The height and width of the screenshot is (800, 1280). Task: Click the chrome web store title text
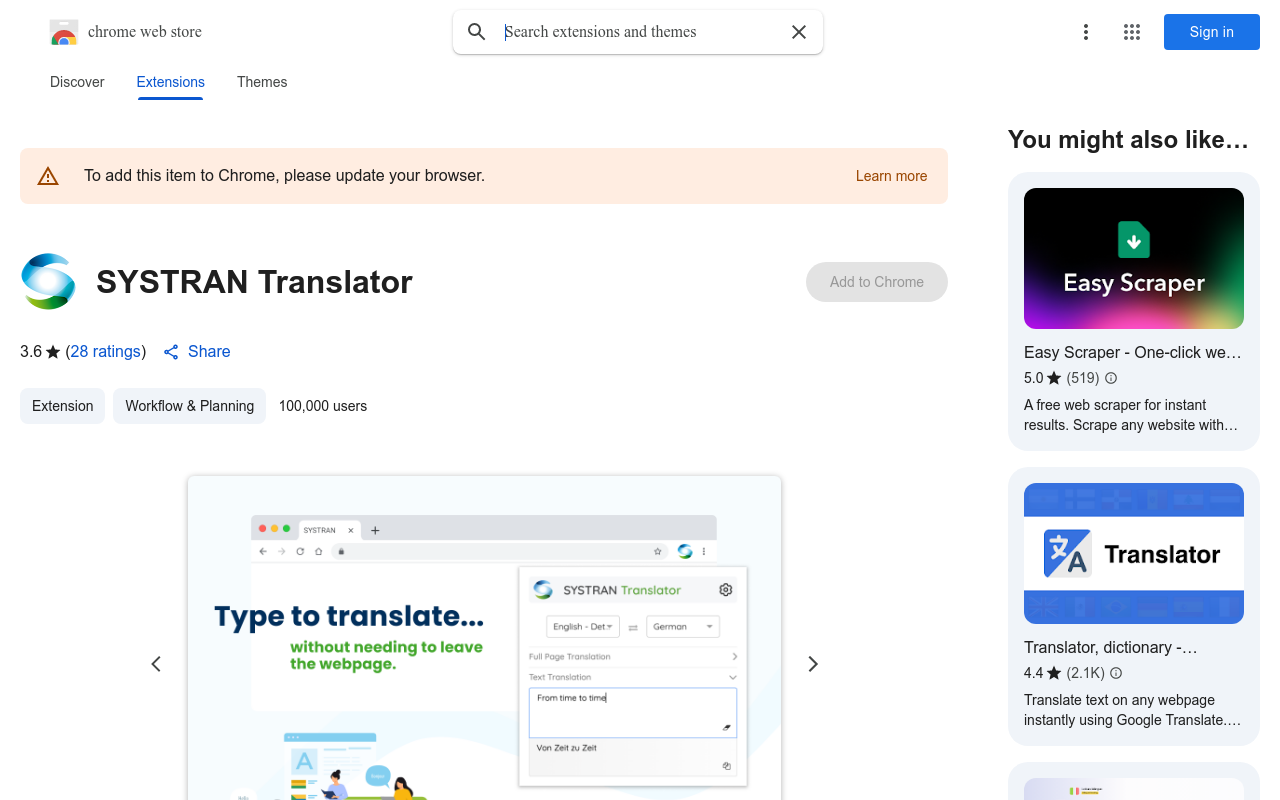(x=145, y=32)
